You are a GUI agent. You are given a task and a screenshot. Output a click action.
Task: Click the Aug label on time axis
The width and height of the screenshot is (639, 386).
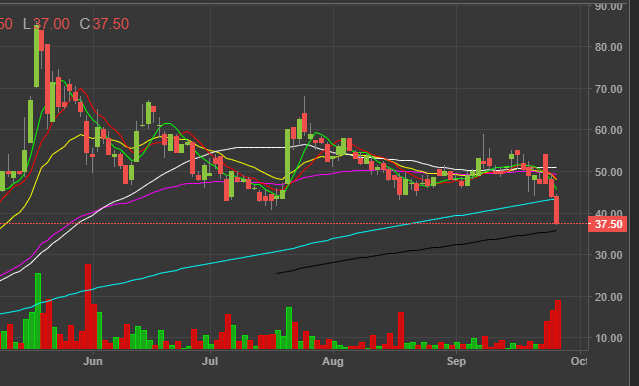[x=333, y=362]
